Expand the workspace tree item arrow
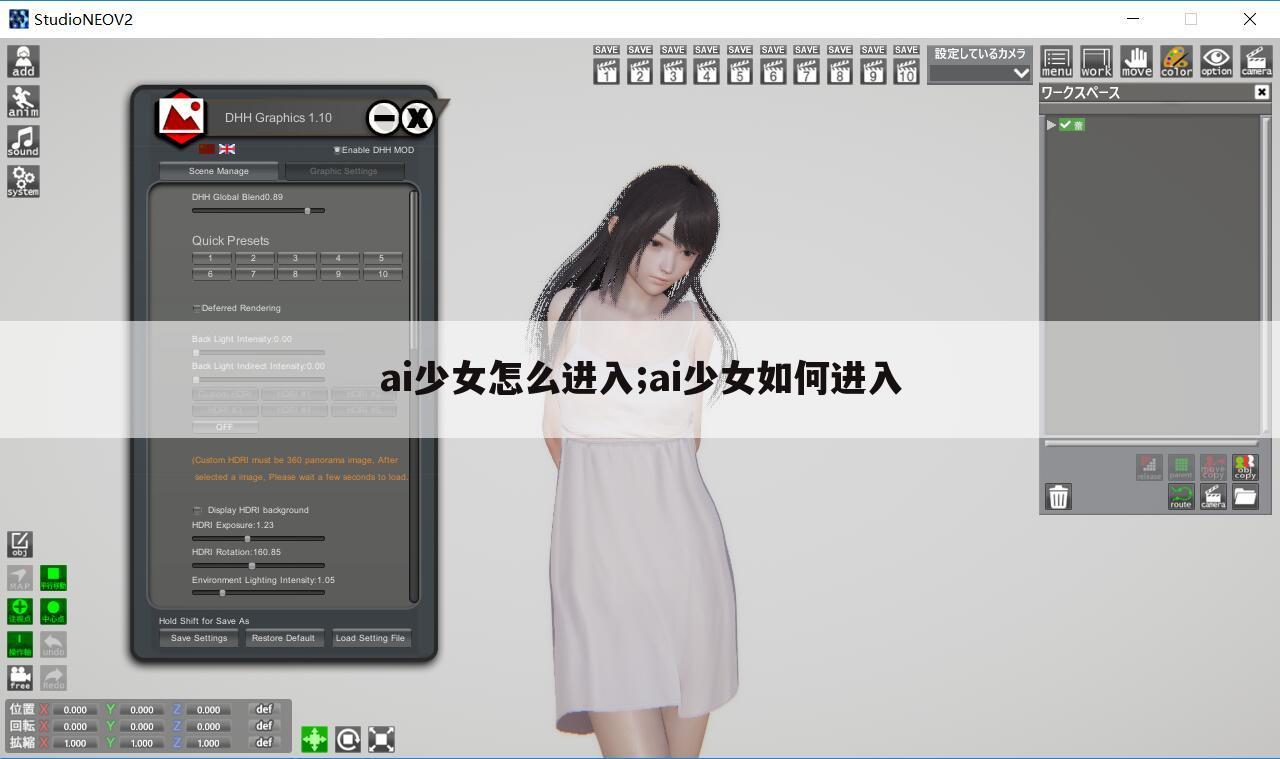The height and width of the screenshot is (759, 1280). (1051, 125)
